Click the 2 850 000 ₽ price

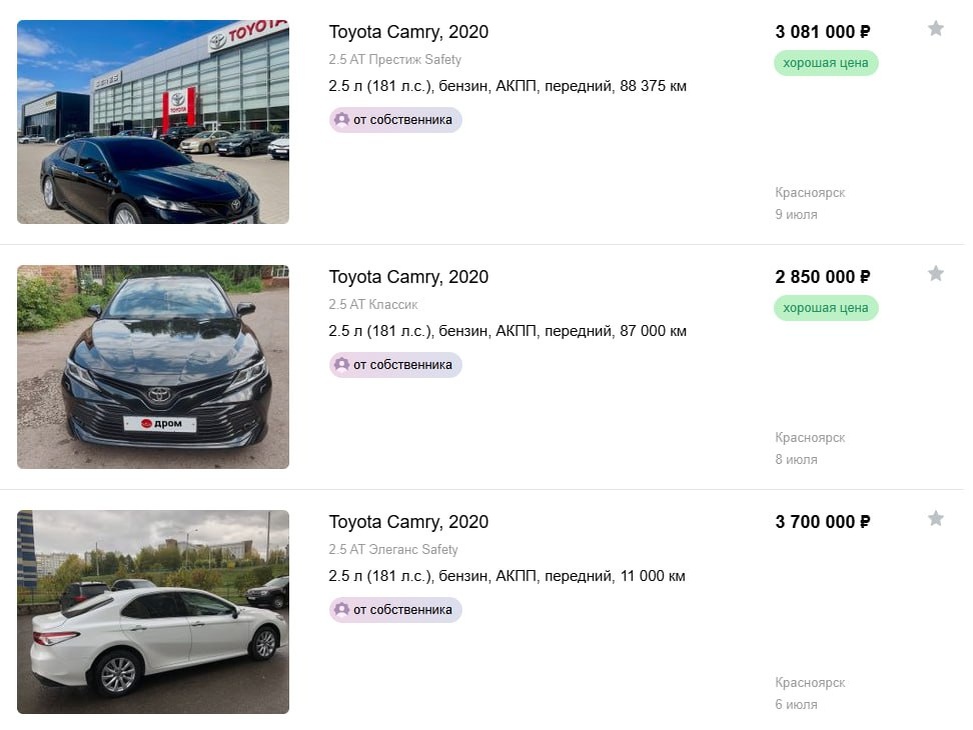(x=823, y=277)
